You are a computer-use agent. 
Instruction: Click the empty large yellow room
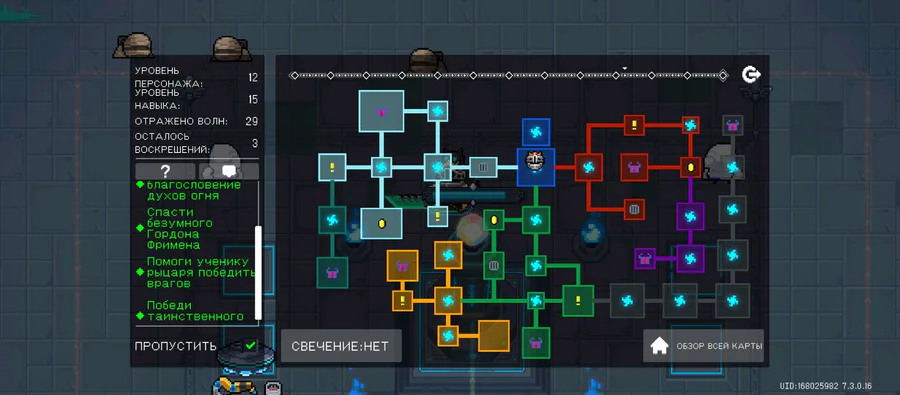(x=494, y=335)
